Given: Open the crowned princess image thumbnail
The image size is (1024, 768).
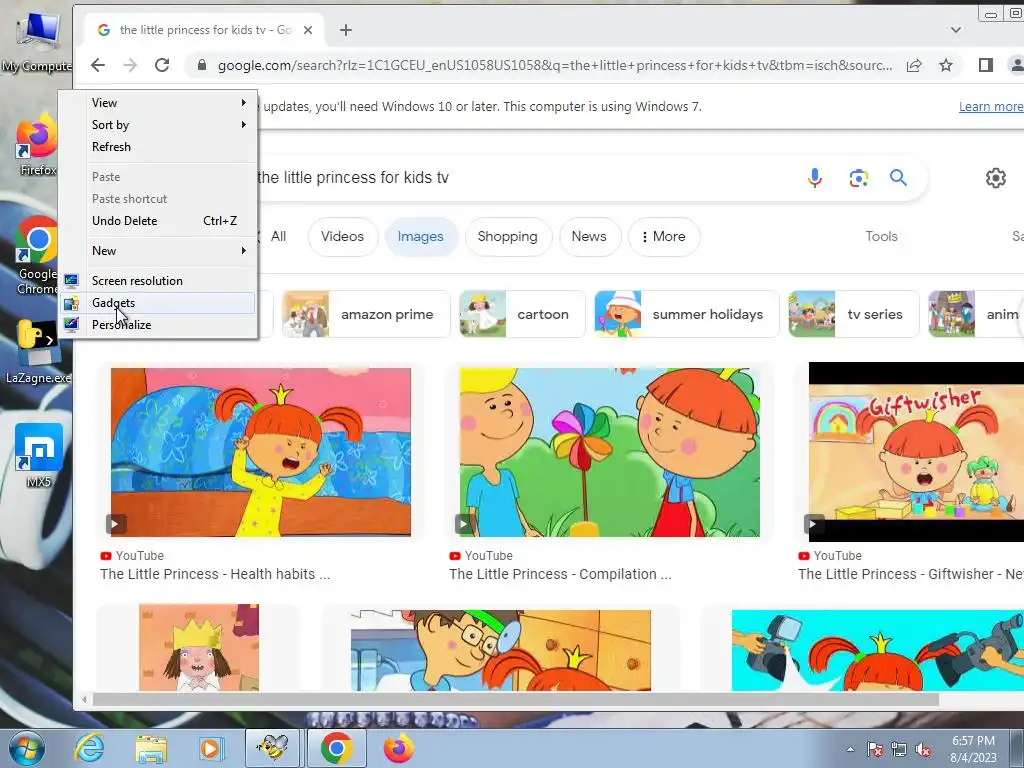Looking at the screenshot, I should click(199, 647).
